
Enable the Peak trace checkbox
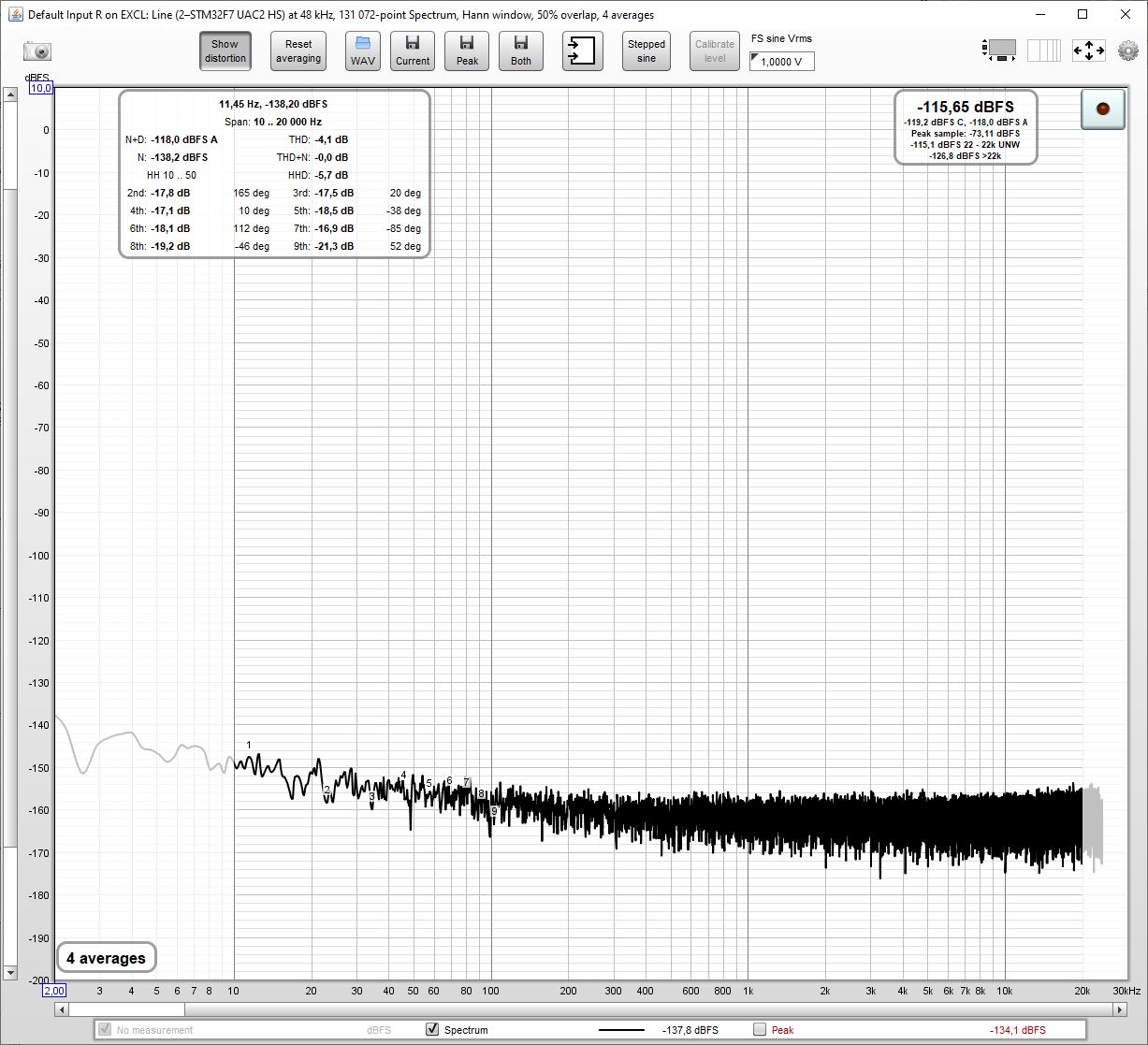click(760, 1029)
